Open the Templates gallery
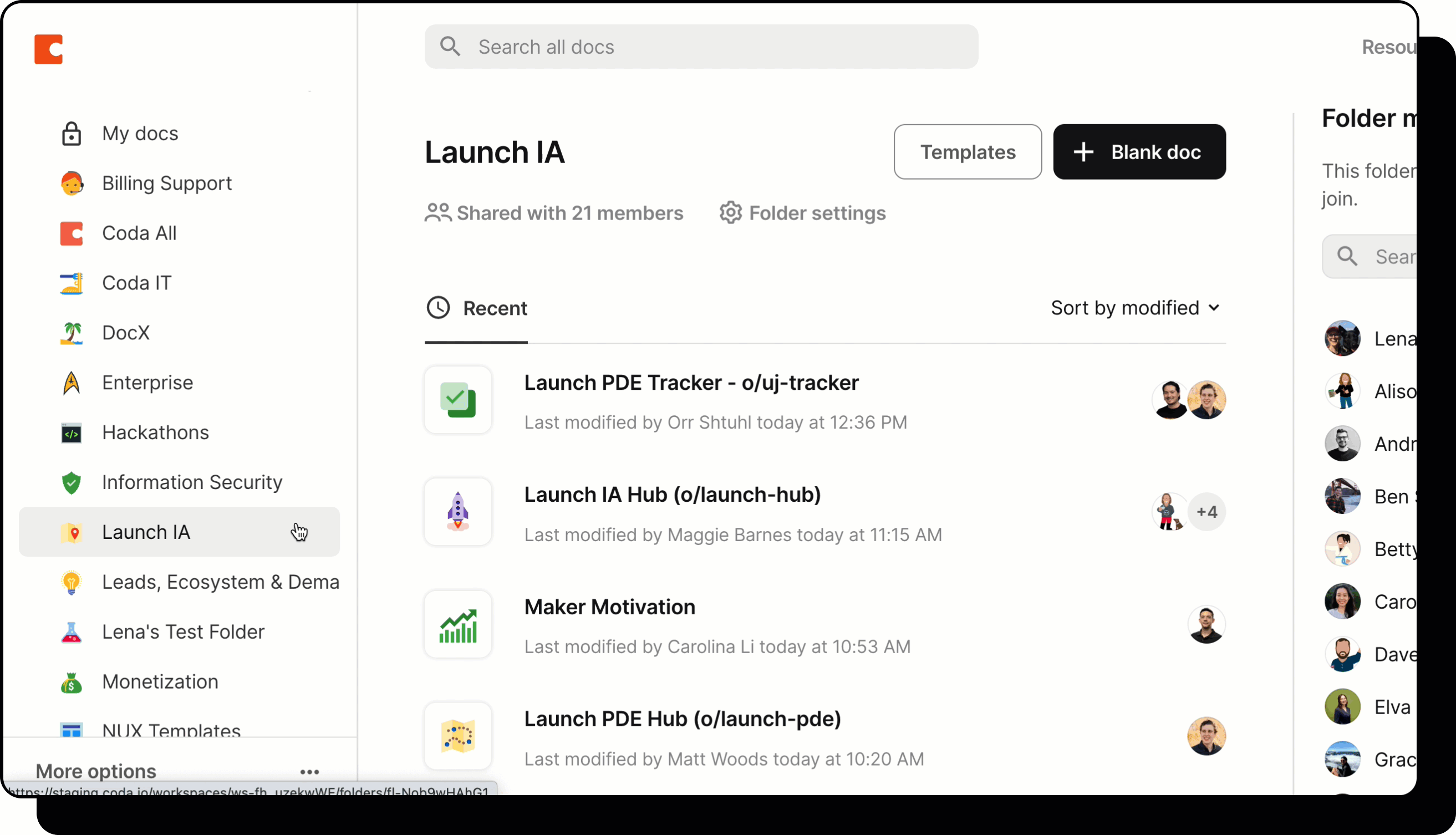1456x835 pixels. tap(968, 151)
